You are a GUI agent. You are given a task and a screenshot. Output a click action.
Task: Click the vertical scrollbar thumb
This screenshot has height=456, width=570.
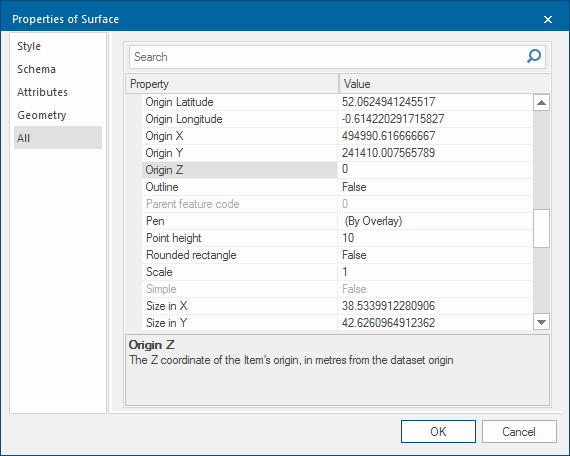(541, 228)
